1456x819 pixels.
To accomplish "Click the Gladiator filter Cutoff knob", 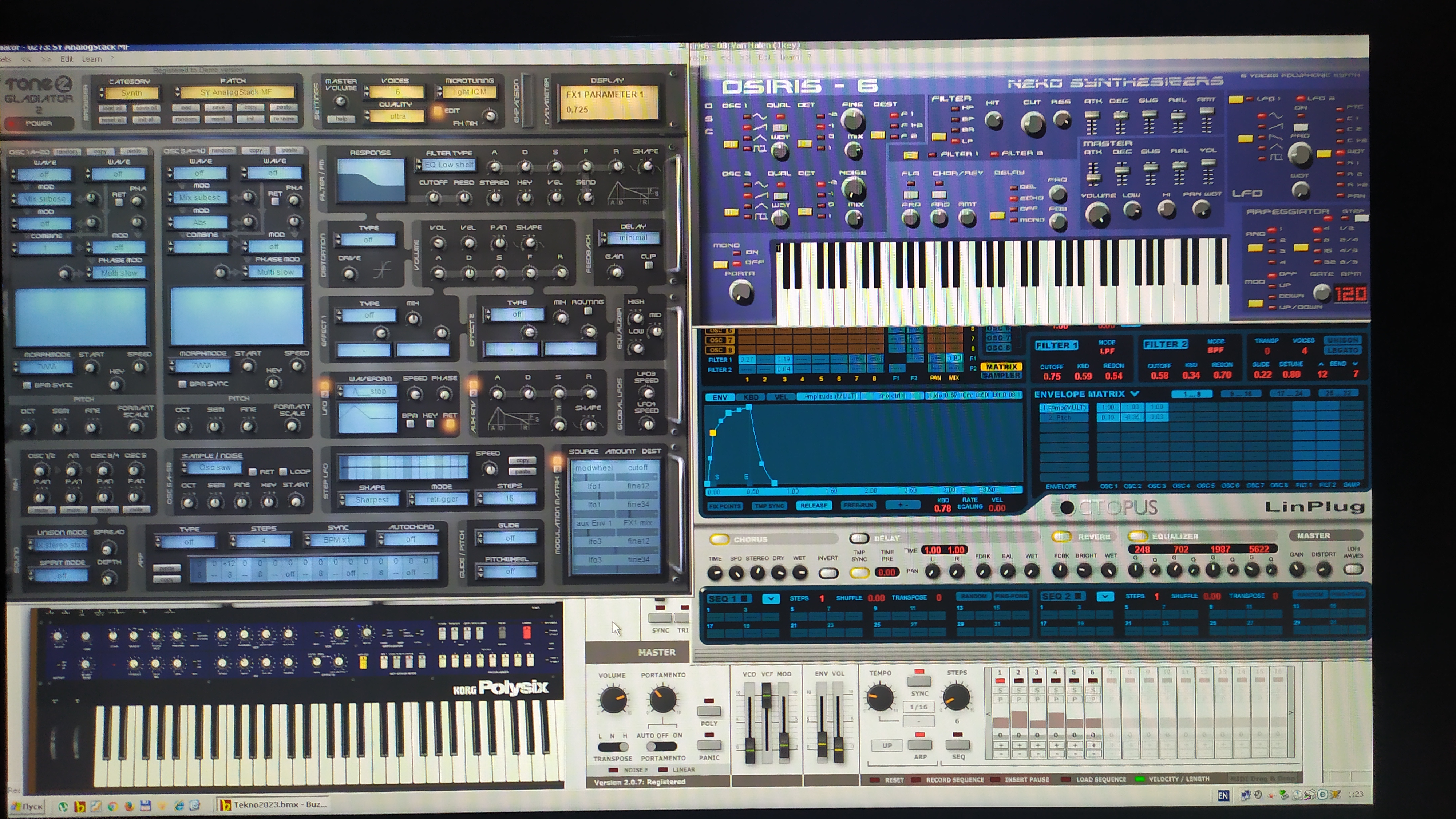I will [x=434, y=197].
